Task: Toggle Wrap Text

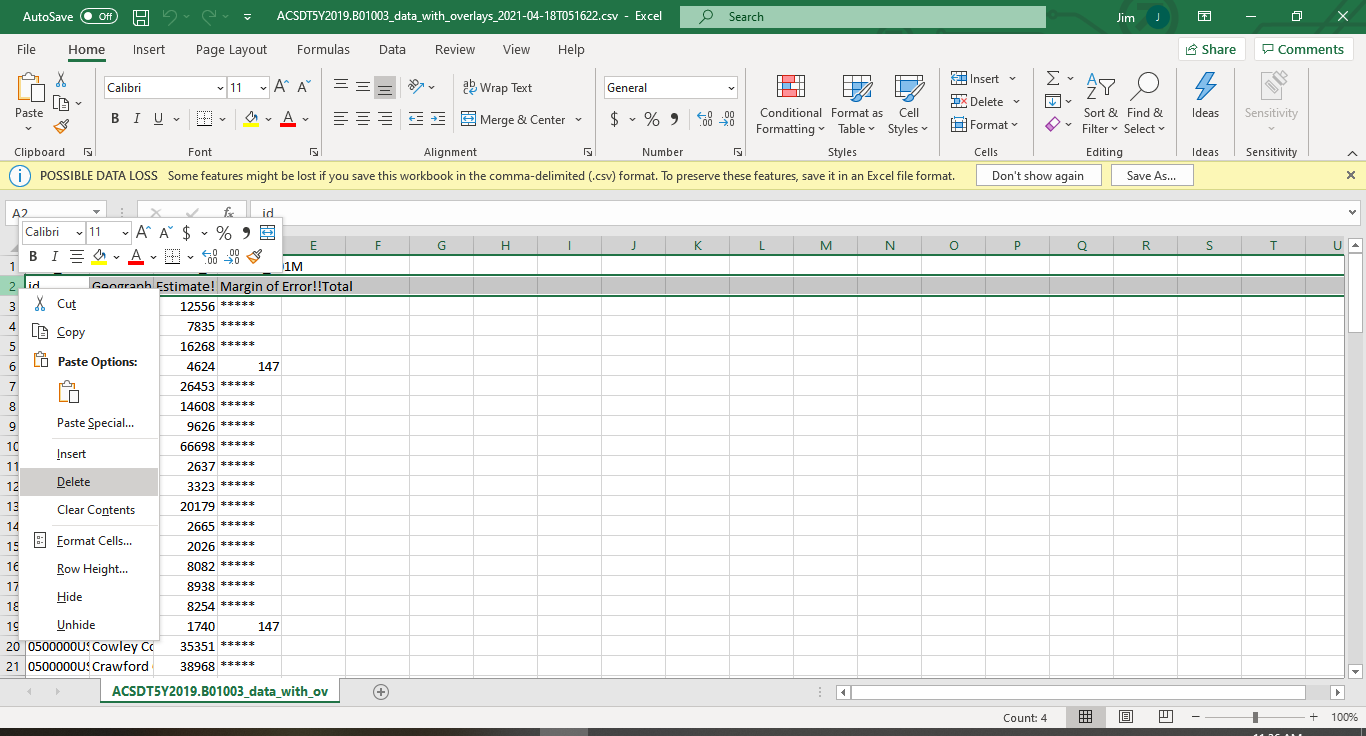Action: 497,88
